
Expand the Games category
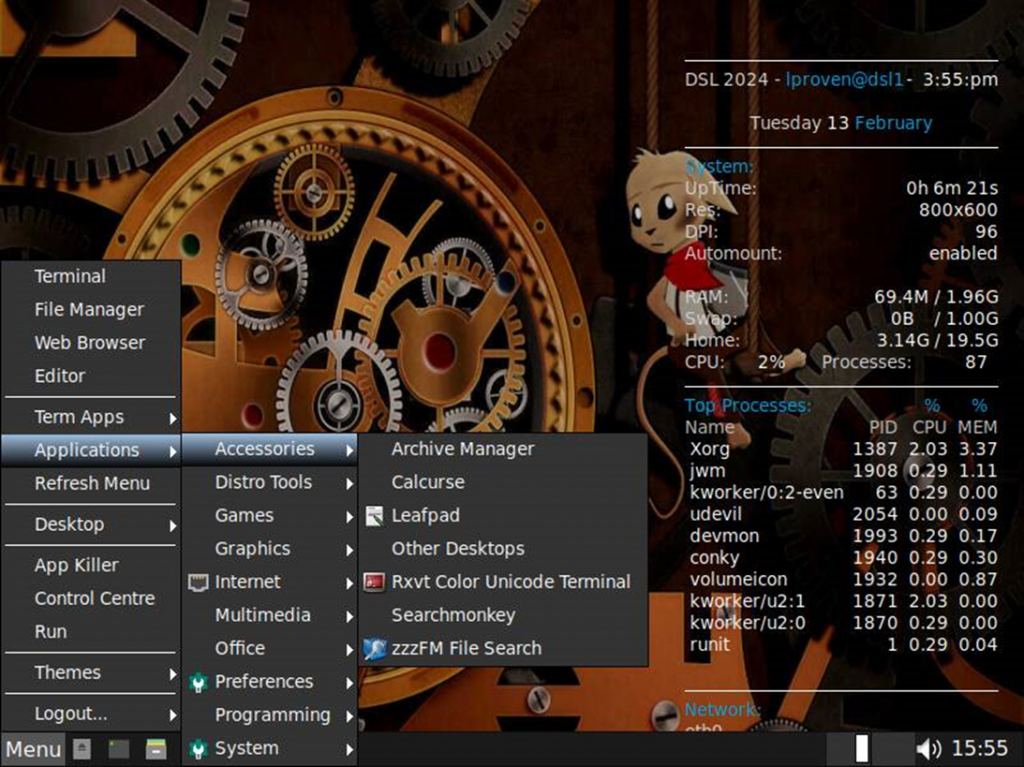click(270, 516)
